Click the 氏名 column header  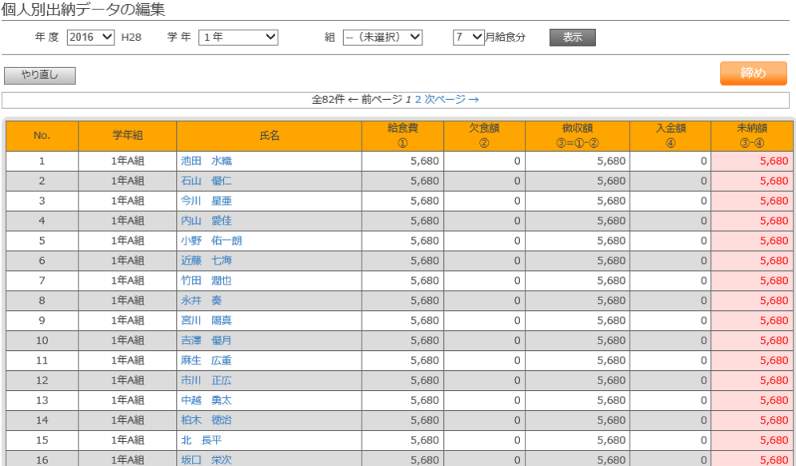pyautogui.click(x=269, y=136)
